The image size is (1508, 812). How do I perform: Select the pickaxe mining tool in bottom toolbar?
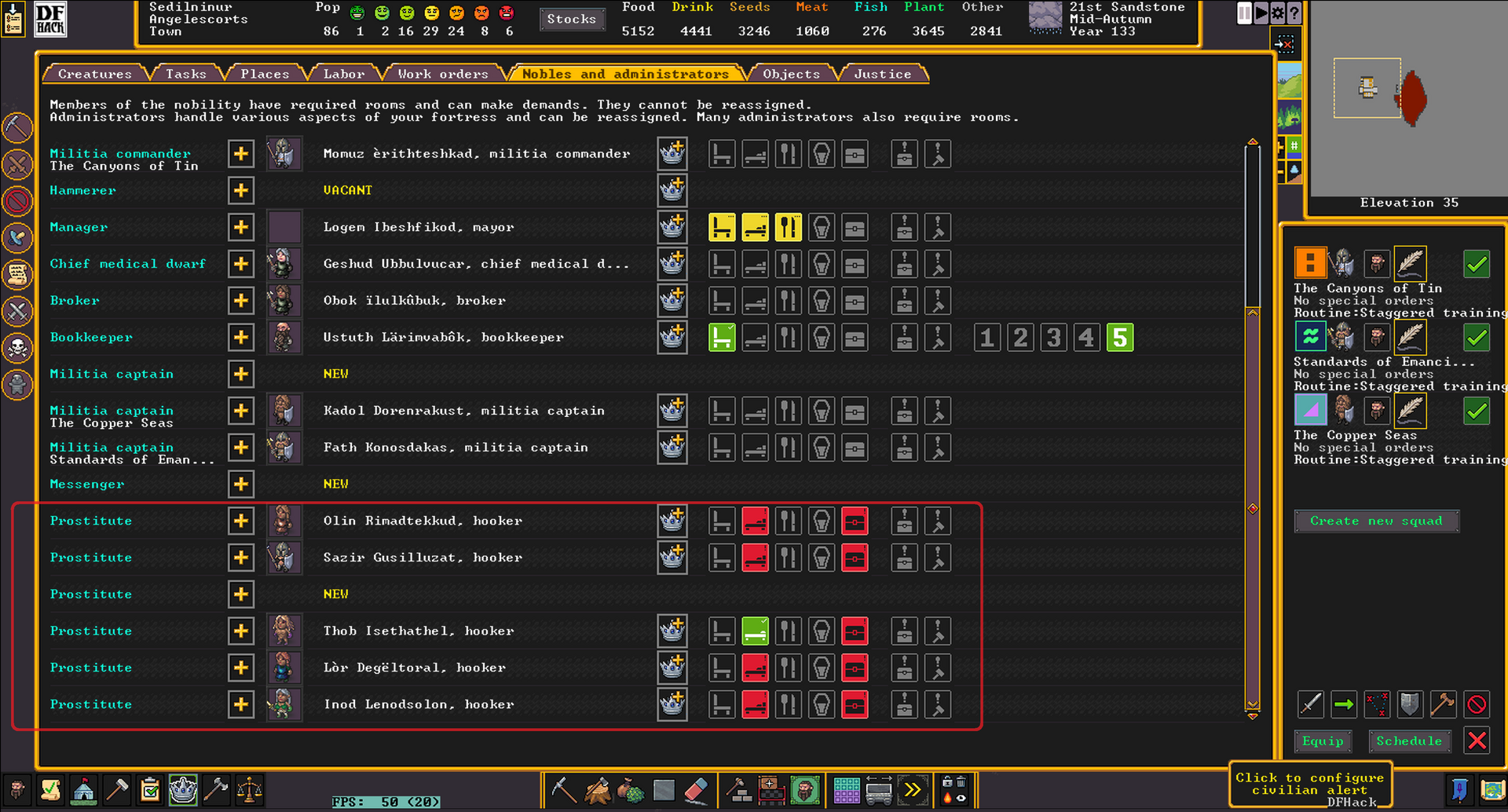point(563,789)
